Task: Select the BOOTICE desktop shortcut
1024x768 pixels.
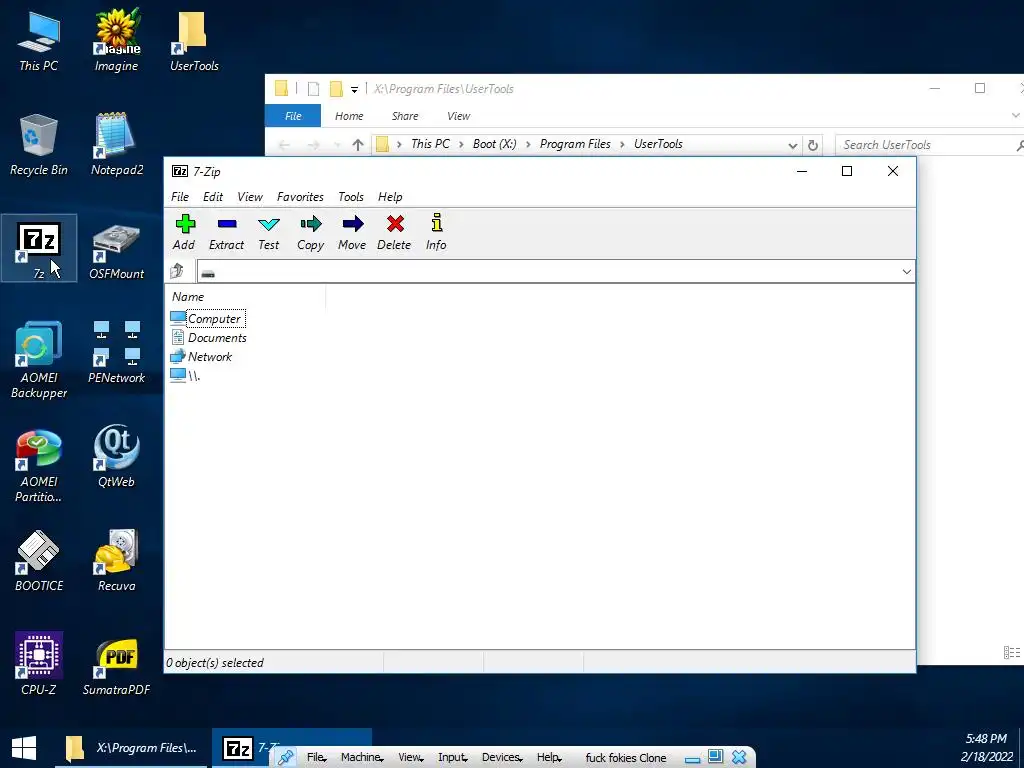Action: (39, 561)
